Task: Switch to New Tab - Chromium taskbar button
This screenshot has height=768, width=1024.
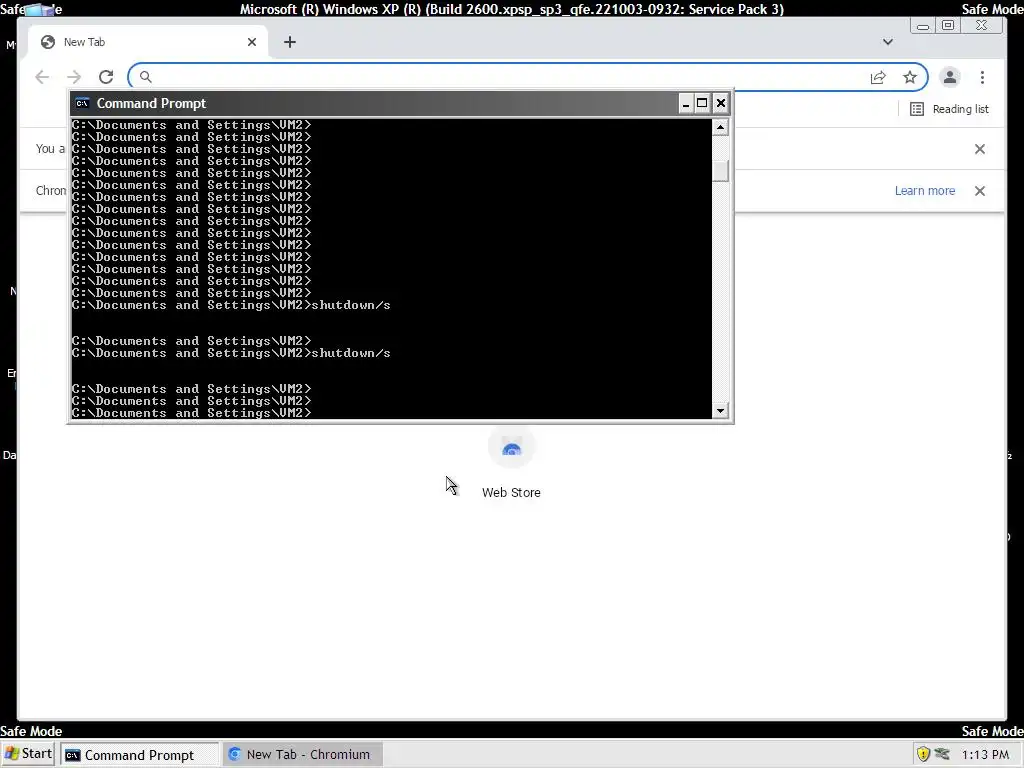Action: (x=302, y=755)
